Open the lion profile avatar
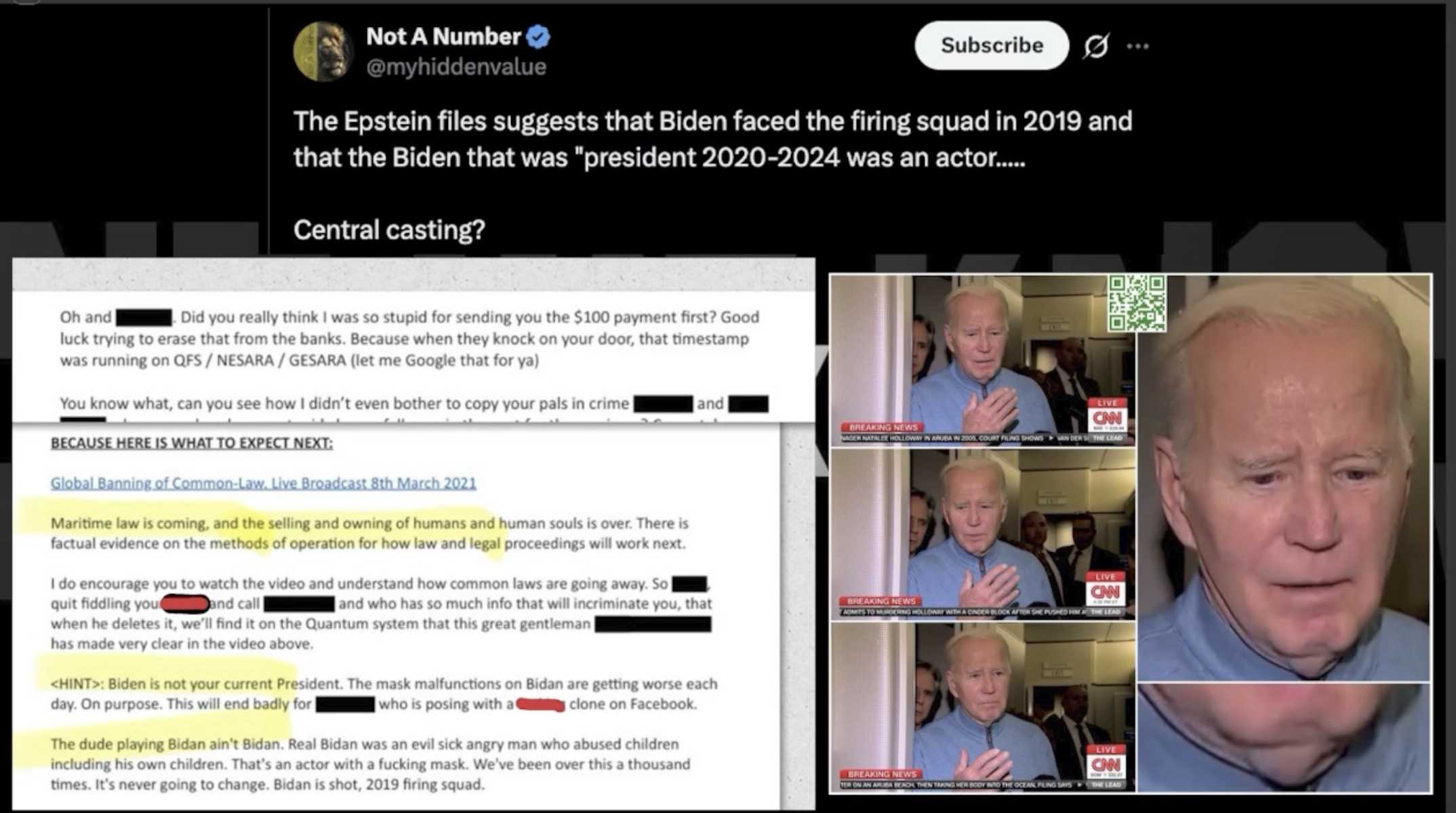 [x=323, y=51]
